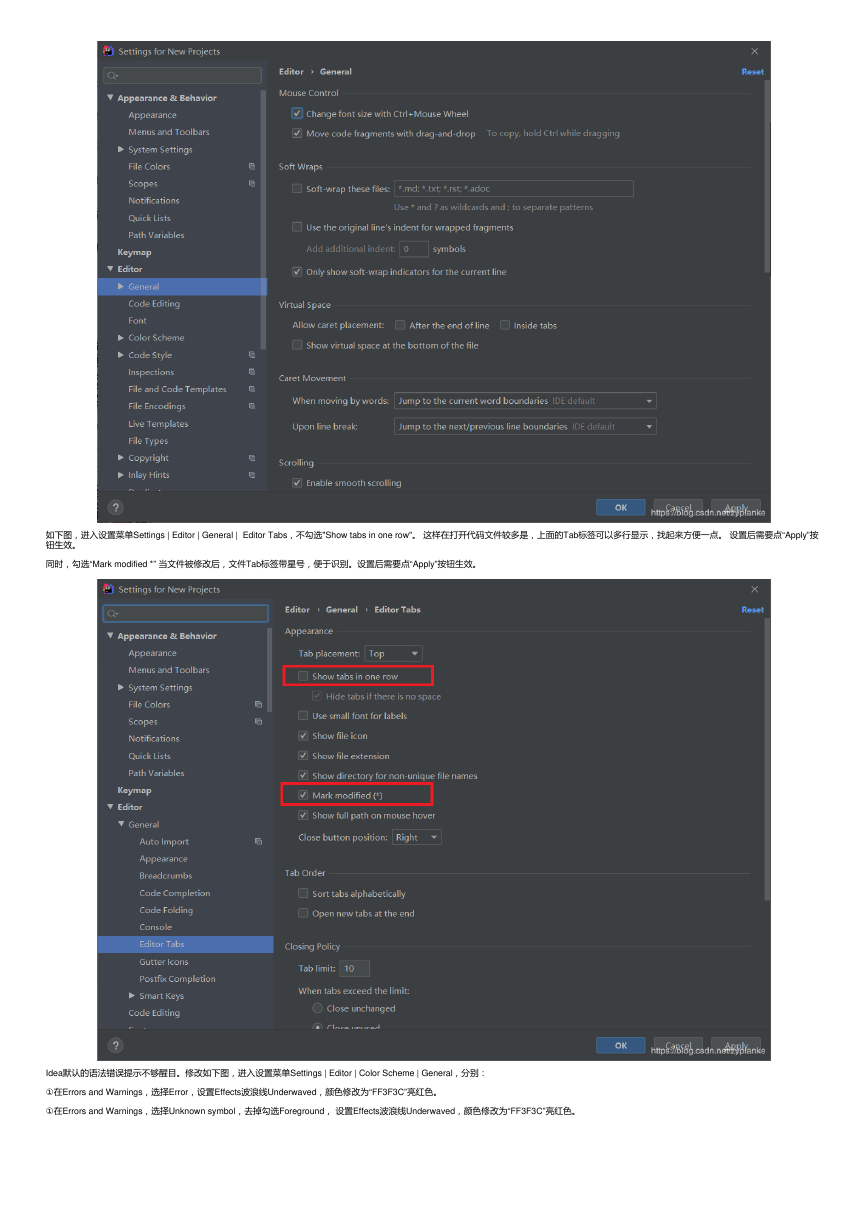Viewport: 868px width, 1228px height.
Task: Enable Show tabs in one row
Action: pyautogui.click(x=303, y=677)
